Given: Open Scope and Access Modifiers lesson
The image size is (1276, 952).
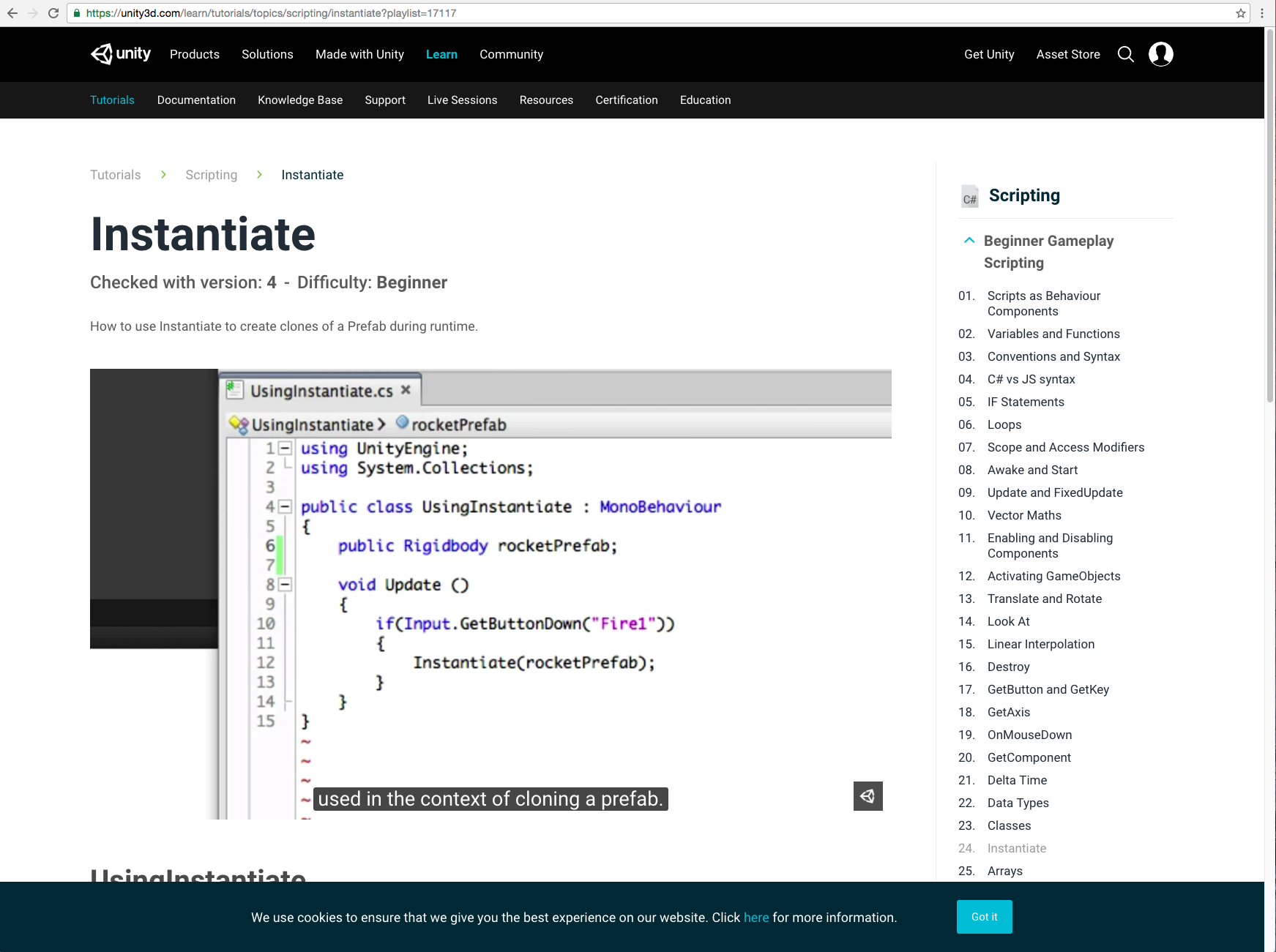Looking at the screenshot, I should click(x=1065, y=447).
